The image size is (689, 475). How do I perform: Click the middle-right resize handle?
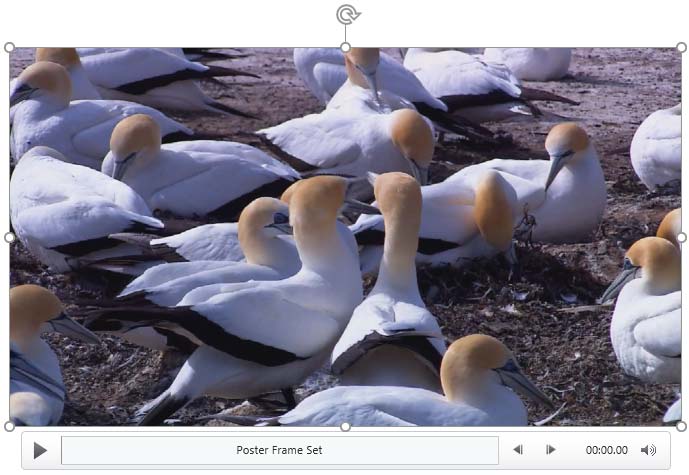(681, 237)
